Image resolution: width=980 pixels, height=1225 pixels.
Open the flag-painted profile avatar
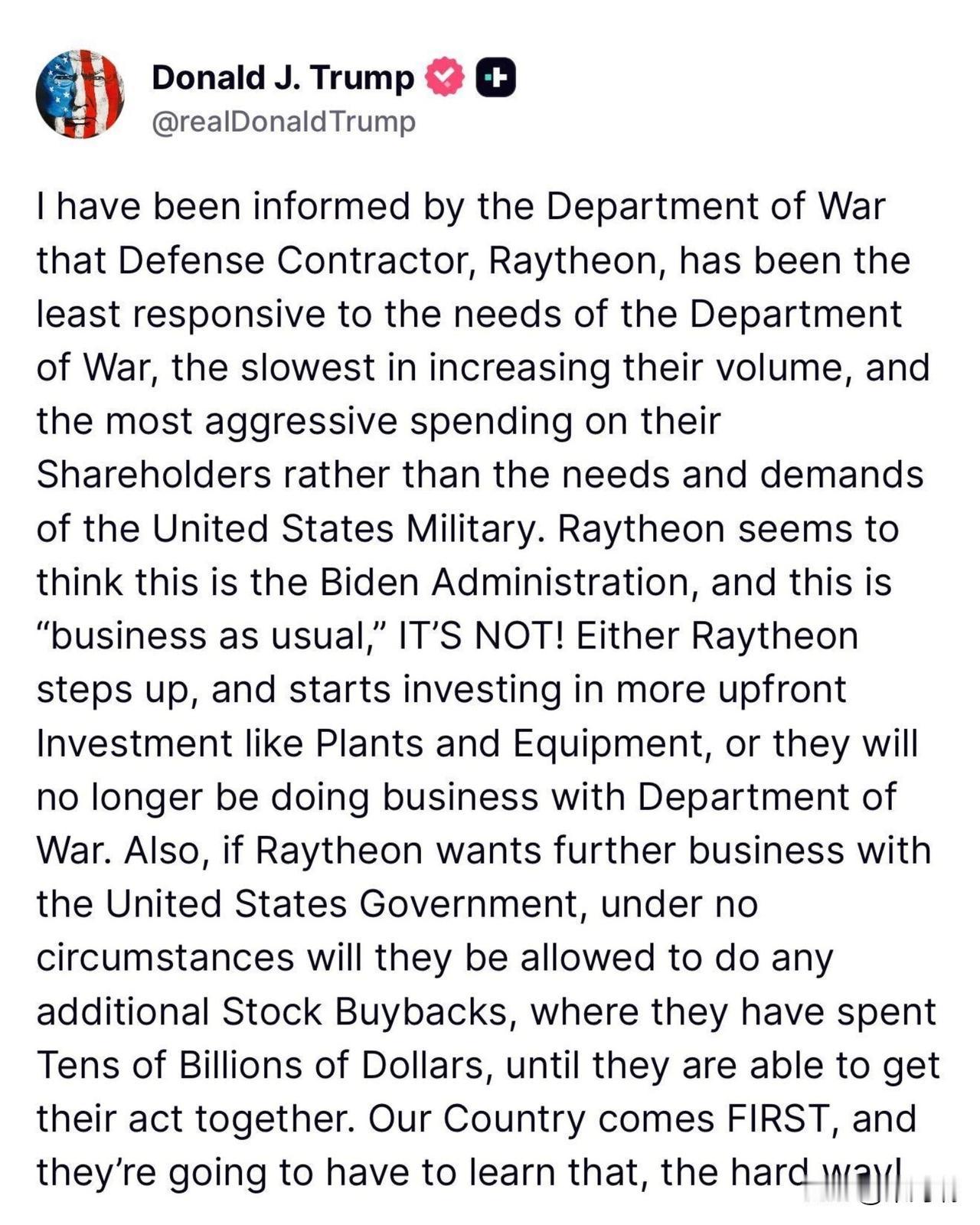pyautogui.click(x=80, y=95)
